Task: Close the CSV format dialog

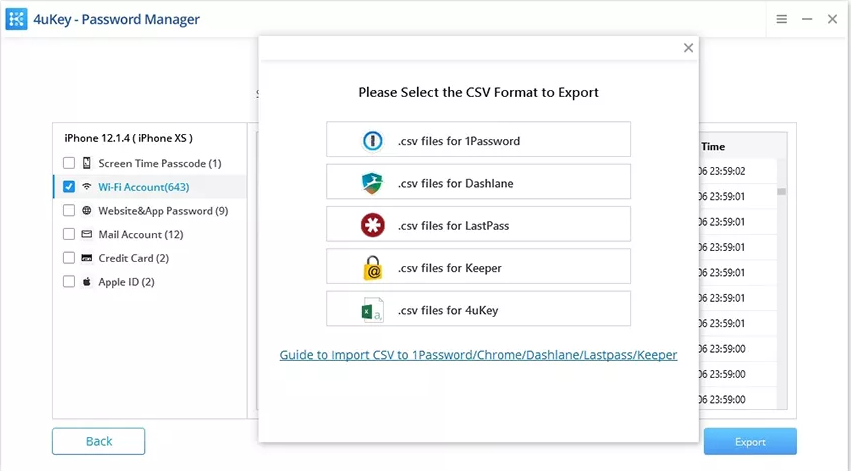Action: [x=688, y=48]
